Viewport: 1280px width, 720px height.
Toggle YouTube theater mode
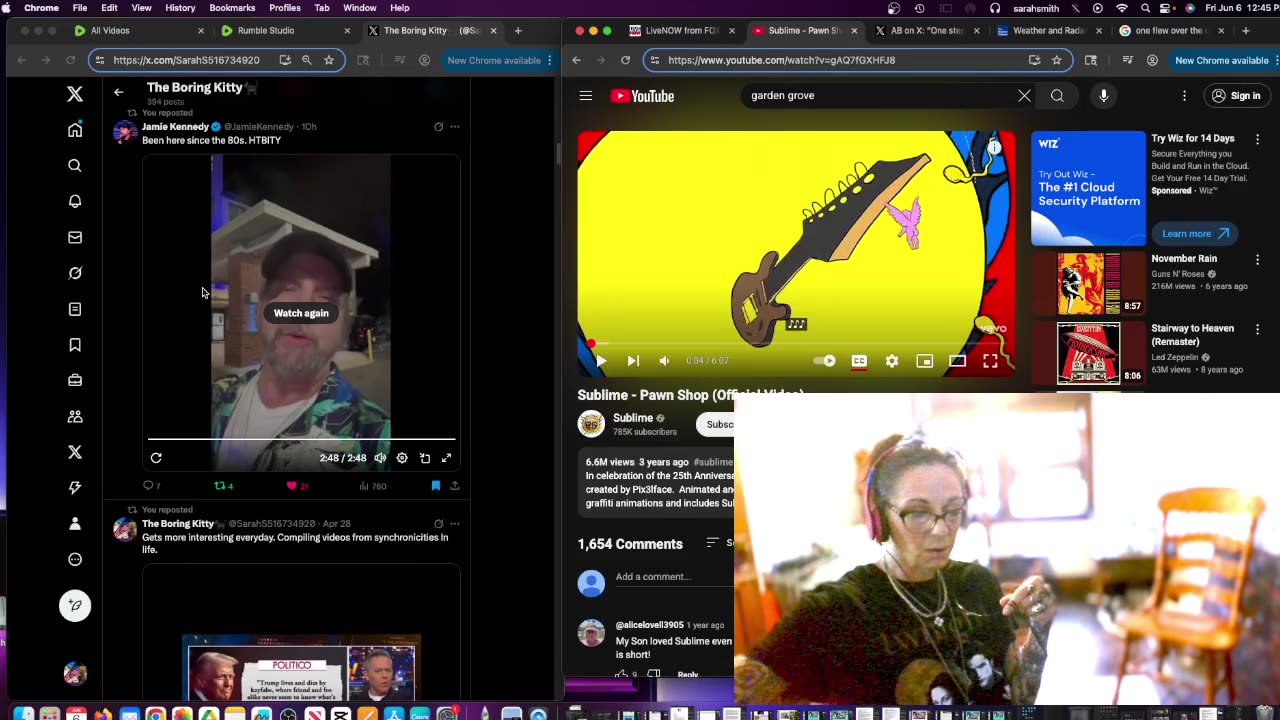[957, 361]
